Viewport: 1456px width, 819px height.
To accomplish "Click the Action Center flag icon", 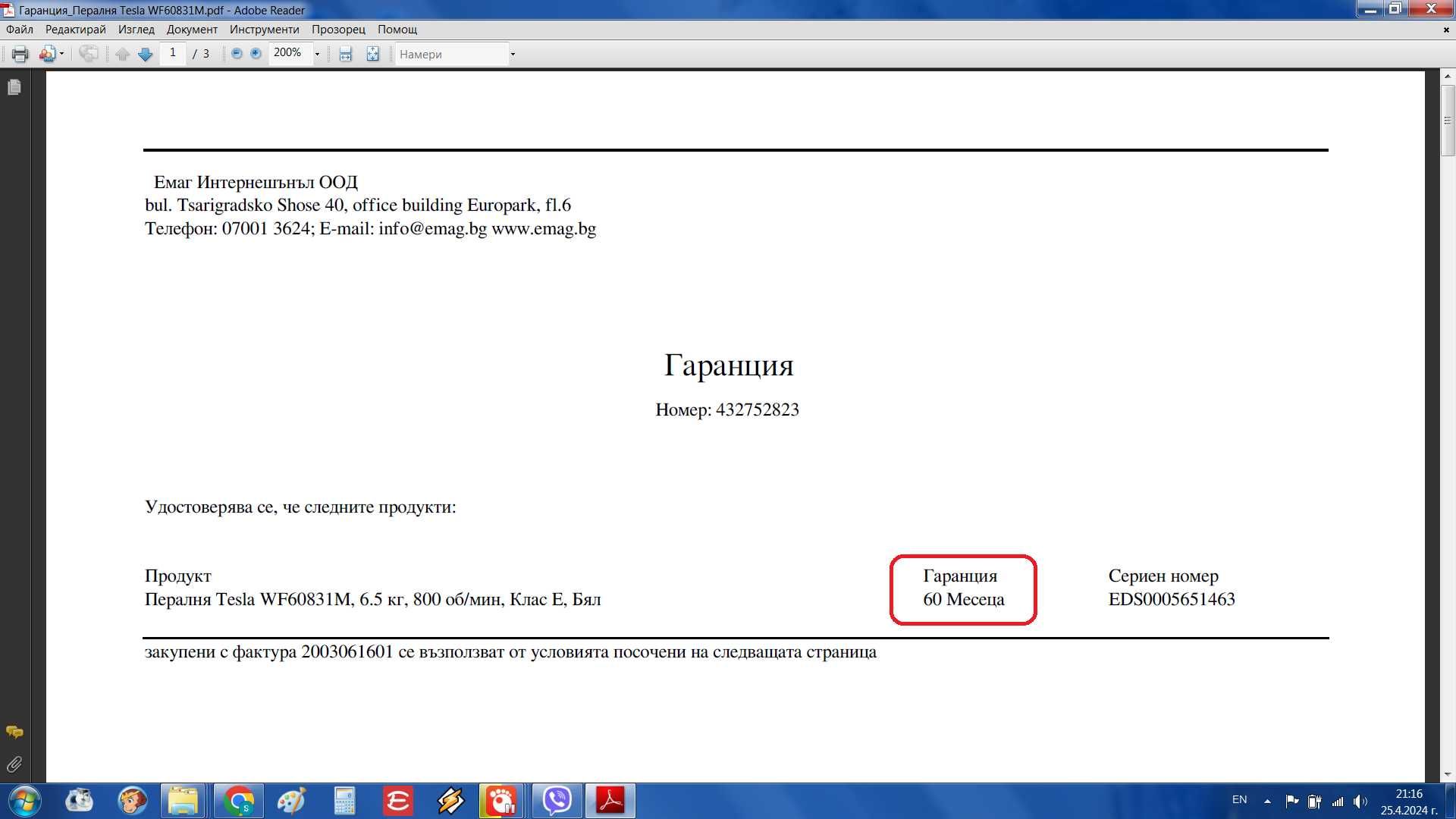I will coord(1291,801).
